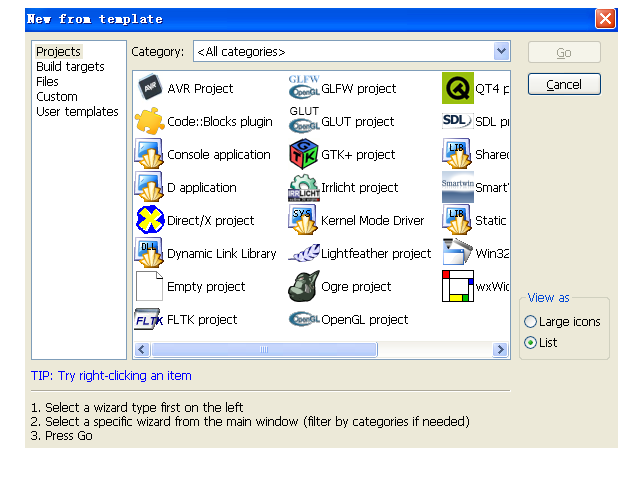Choose the GTK+ project cube icon
The image size is (640, 480).
(x=304, y=154)
